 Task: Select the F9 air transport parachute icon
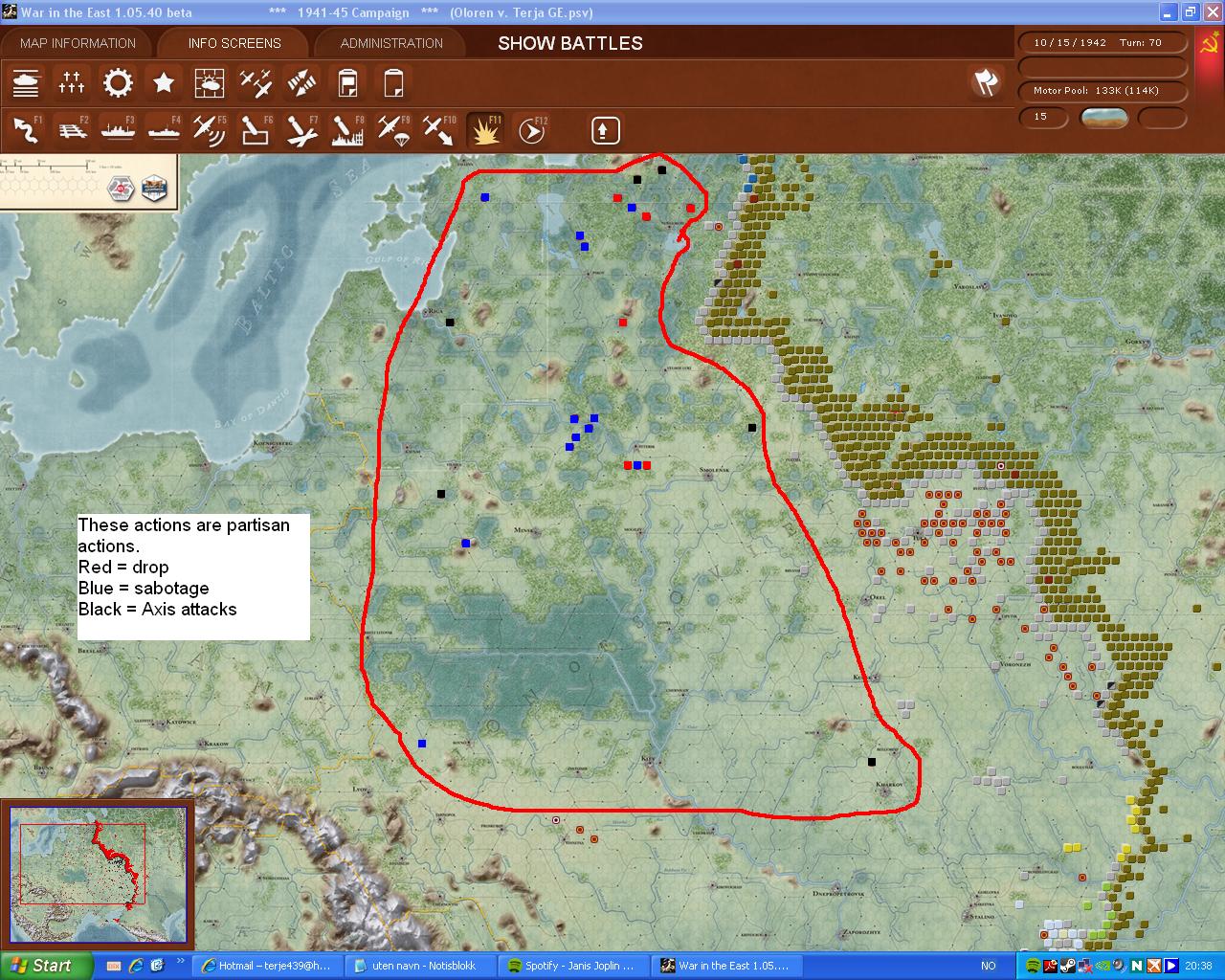click(x=393, y=130)
